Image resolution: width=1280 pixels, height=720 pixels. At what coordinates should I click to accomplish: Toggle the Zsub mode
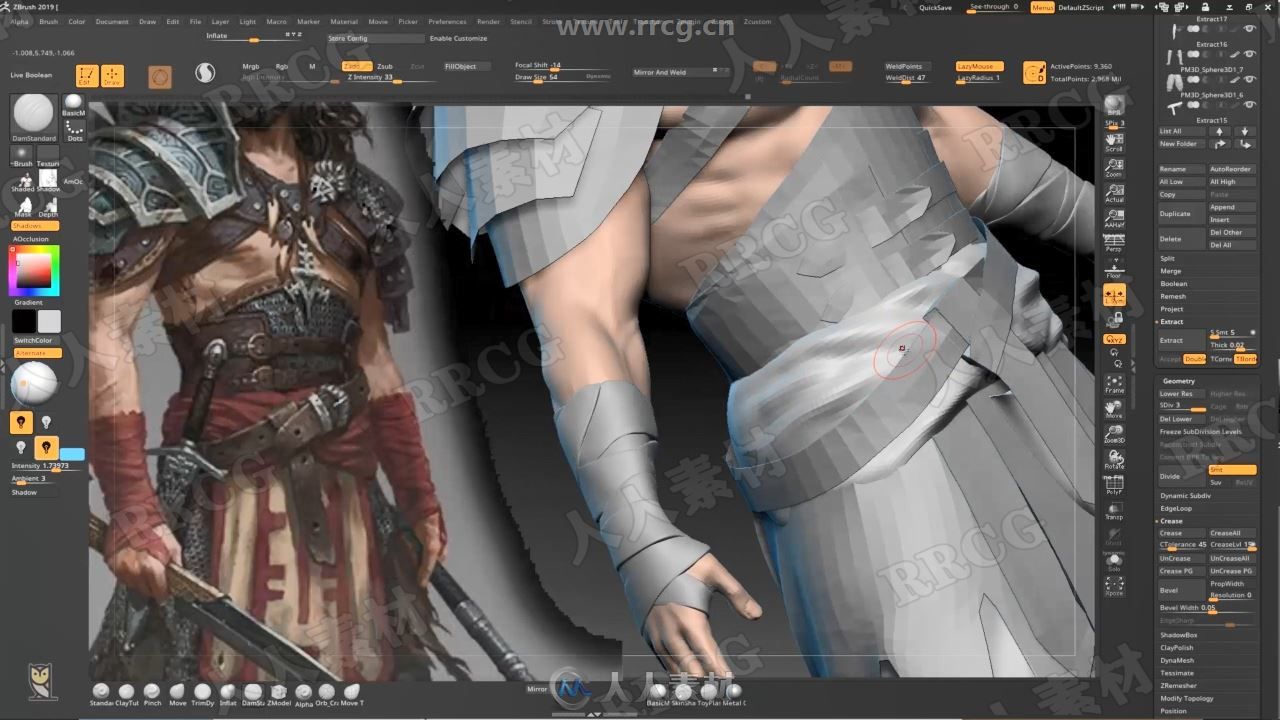point(385,66)
